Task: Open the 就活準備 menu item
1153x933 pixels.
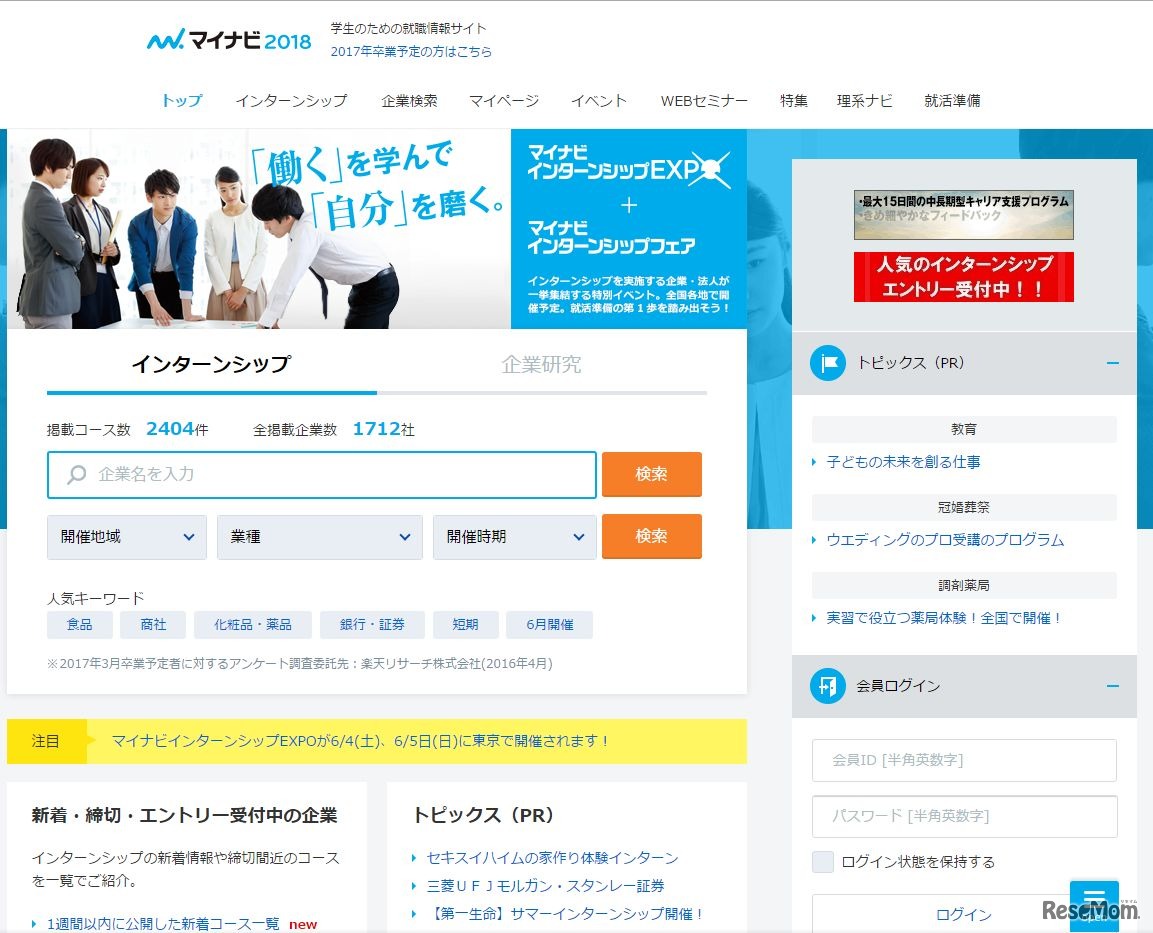Action: pos(952,101)
